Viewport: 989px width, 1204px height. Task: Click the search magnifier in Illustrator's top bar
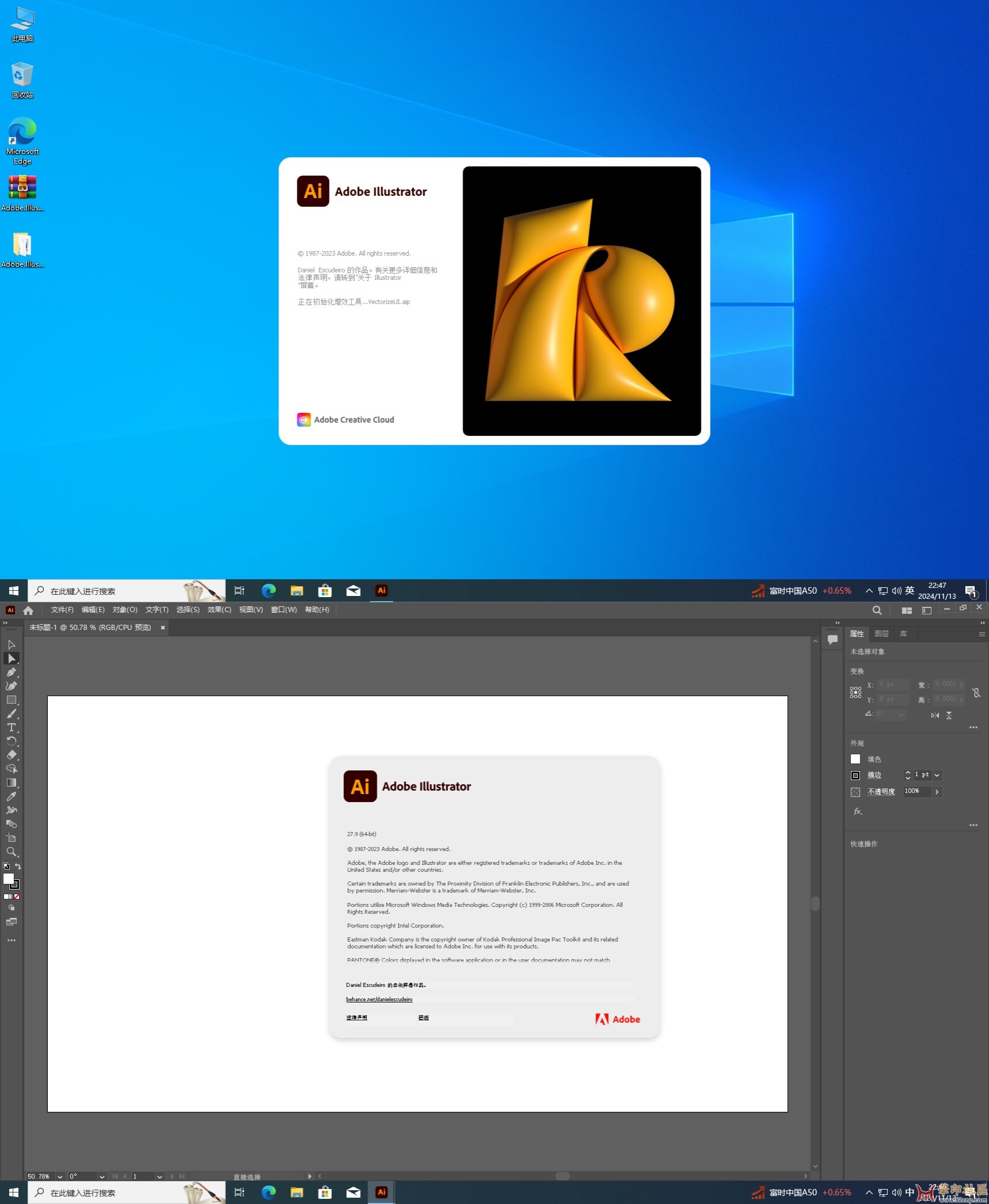click(877, 610)
